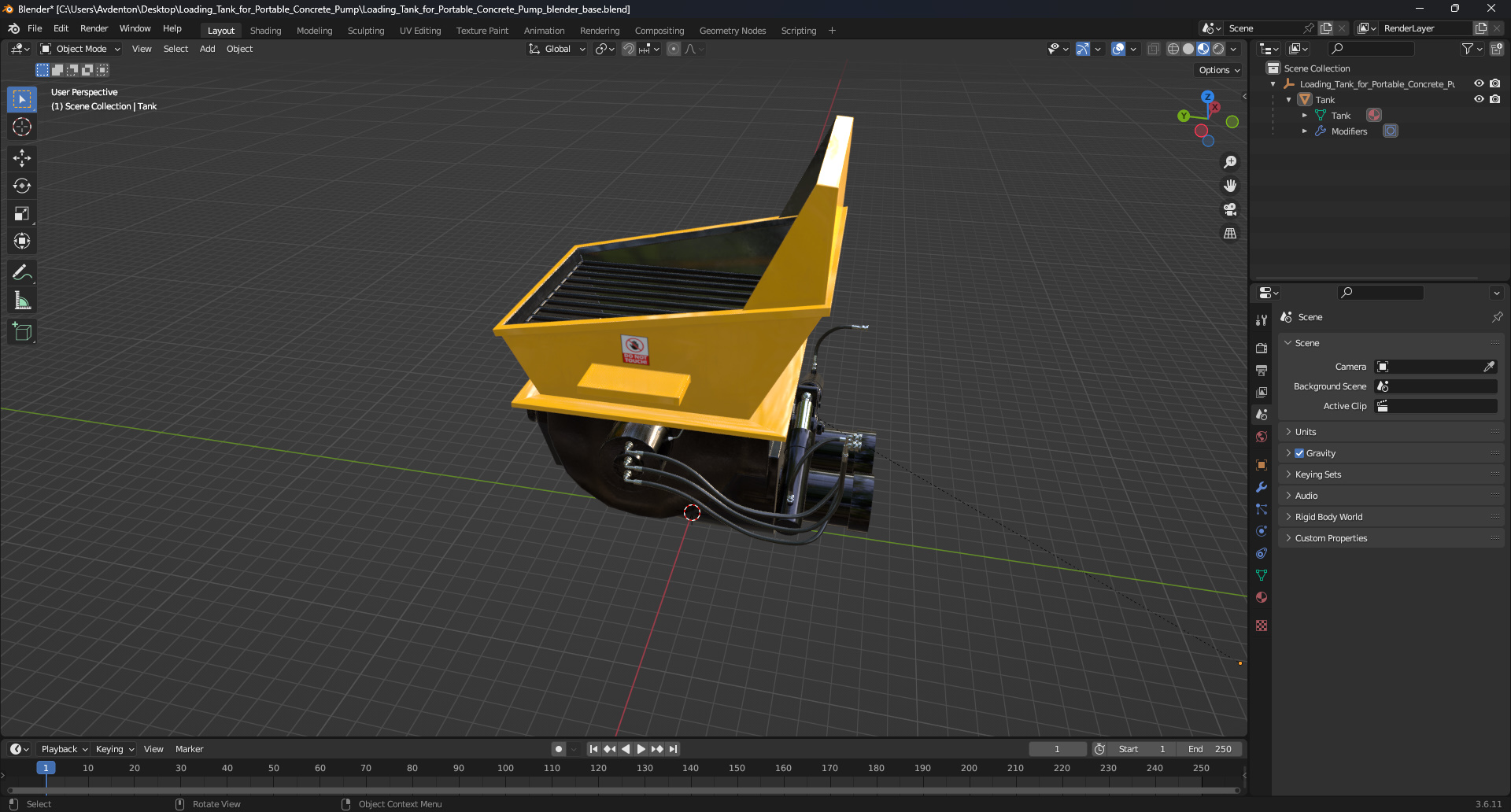The image size is (1511, 812).
Task: Open the Material properties tab
Action: (1262, 597)
